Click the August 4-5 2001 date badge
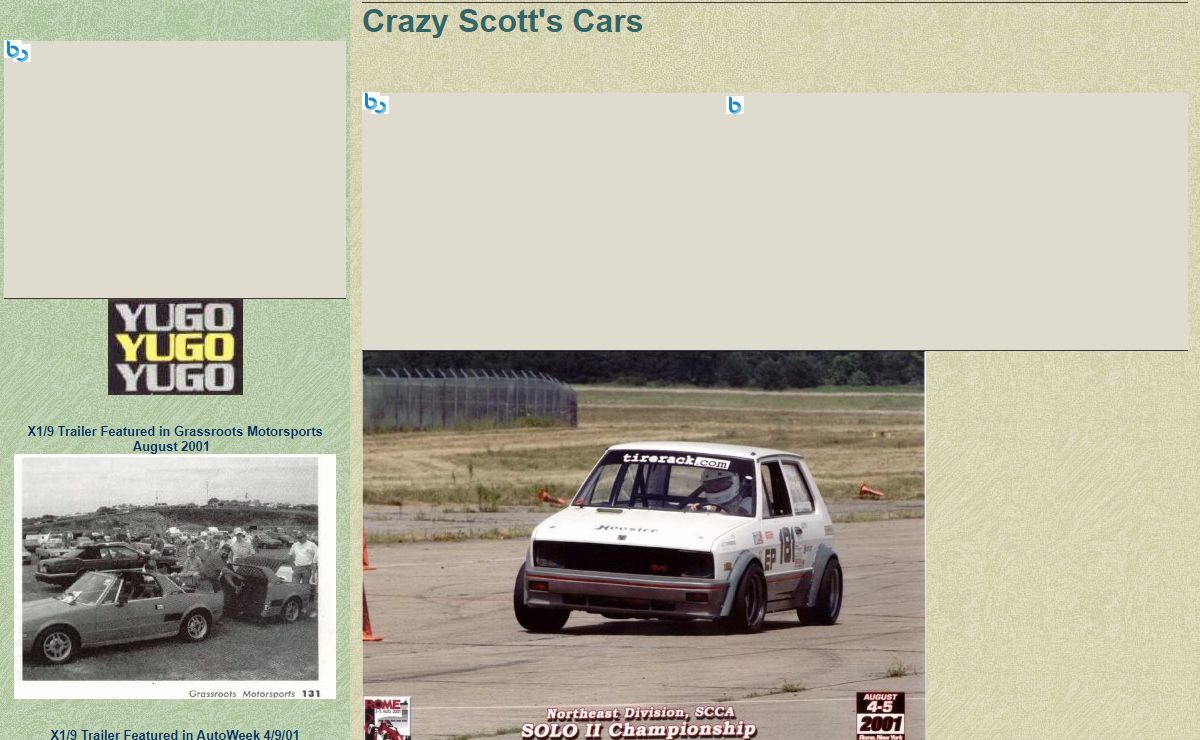The height and width of the screenshot is (740, 1200). (880, 716)
